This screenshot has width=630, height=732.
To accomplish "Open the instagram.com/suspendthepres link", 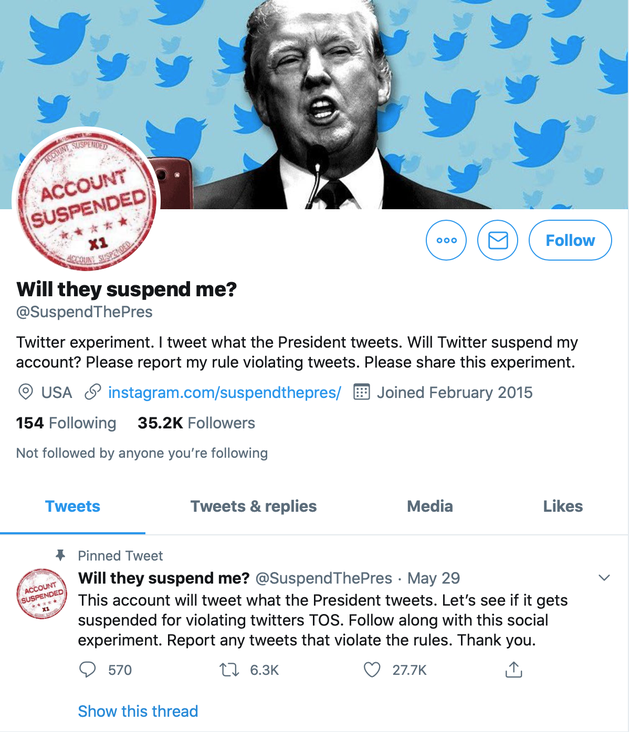I will [x=225, y=392].
